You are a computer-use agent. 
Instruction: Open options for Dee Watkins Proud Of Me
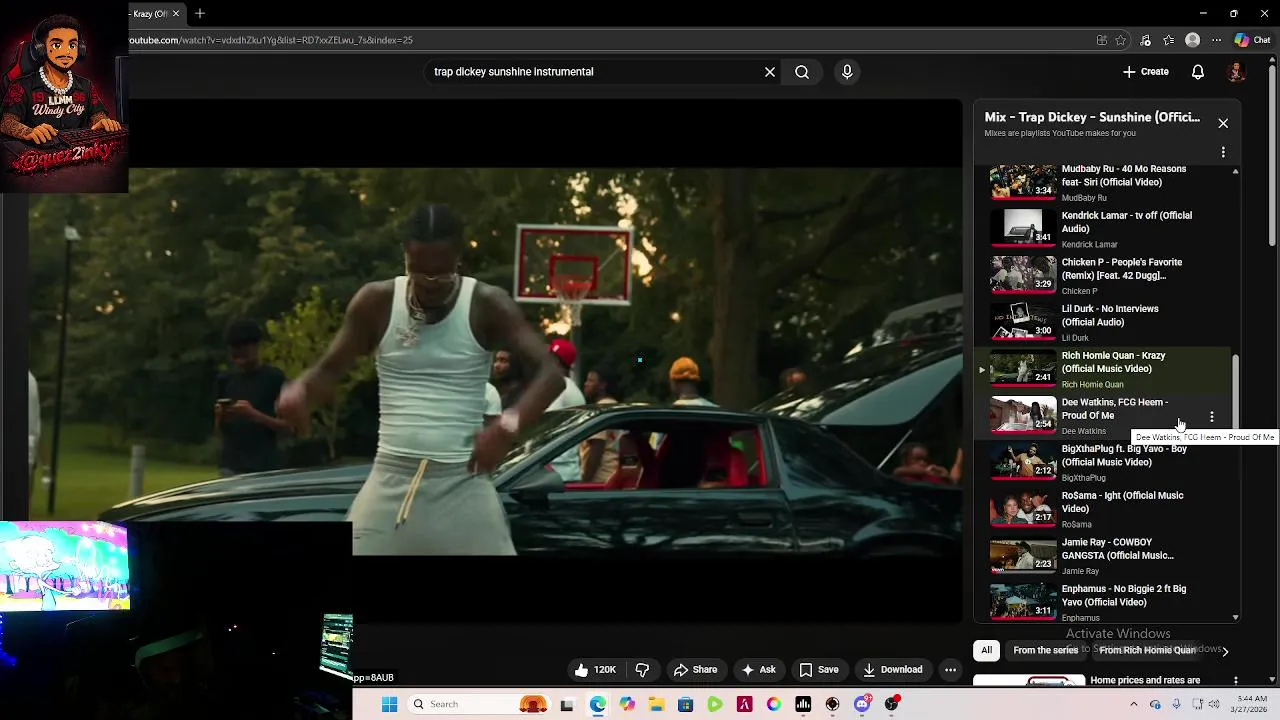click(x=1212, y=416)
